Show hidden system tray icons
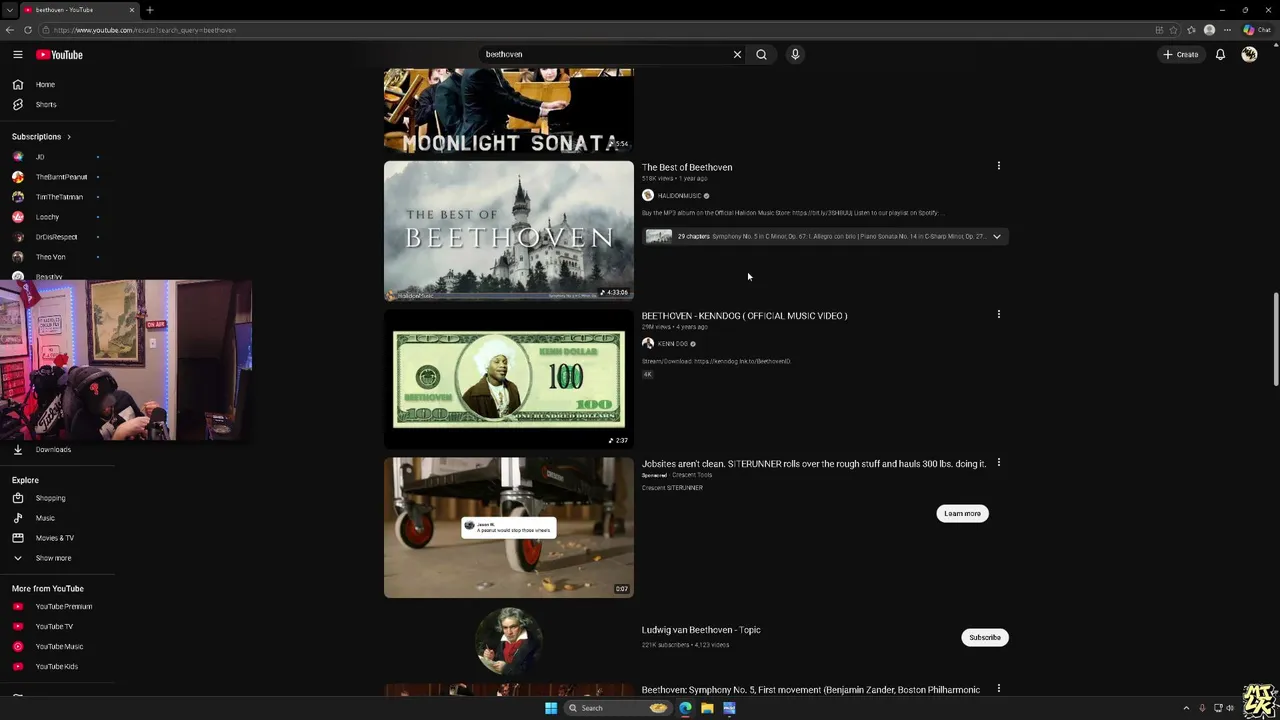This screenshot has height=720, width=1280. [x=1186, y=708]
